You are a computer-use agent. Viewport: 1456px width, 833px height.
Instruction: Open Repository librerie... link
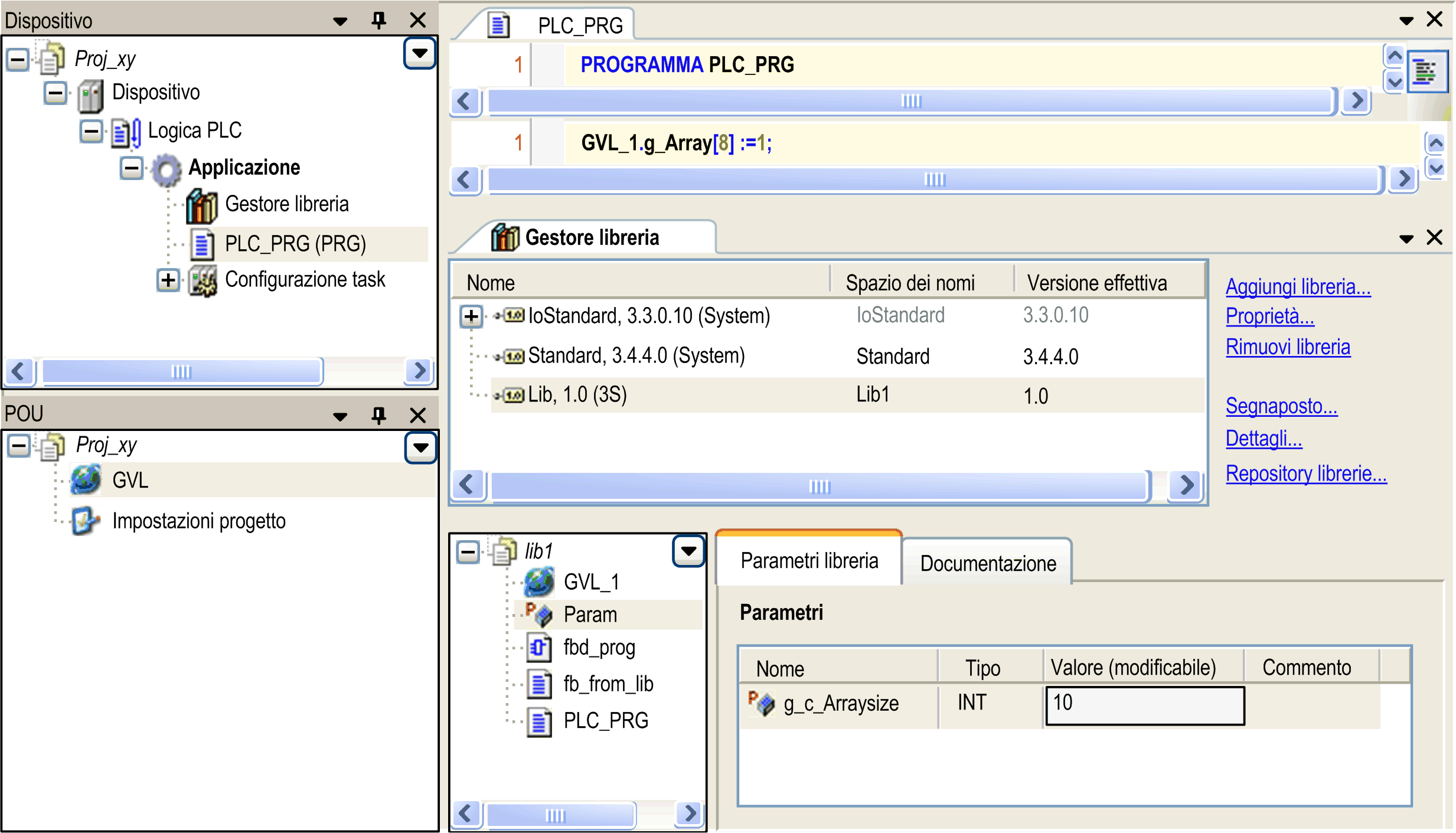pos(1306,473)
